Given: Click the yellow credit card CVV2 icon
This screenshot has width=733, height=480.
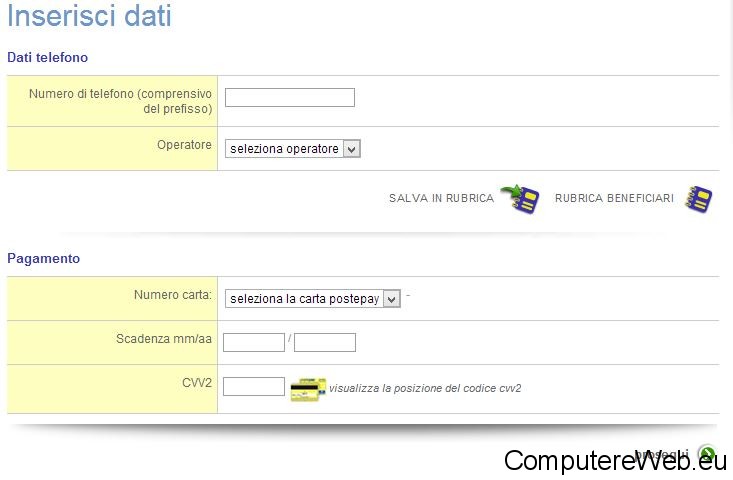Looking at the screenshot, I should coord(308,389).
